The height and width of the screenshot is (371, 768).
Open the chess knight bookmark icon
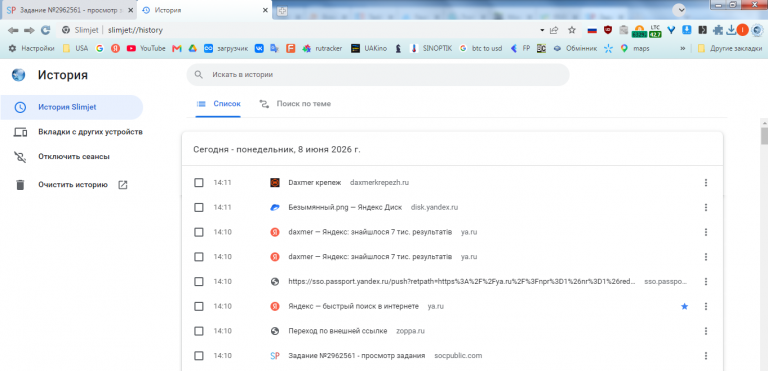[399, 49]
